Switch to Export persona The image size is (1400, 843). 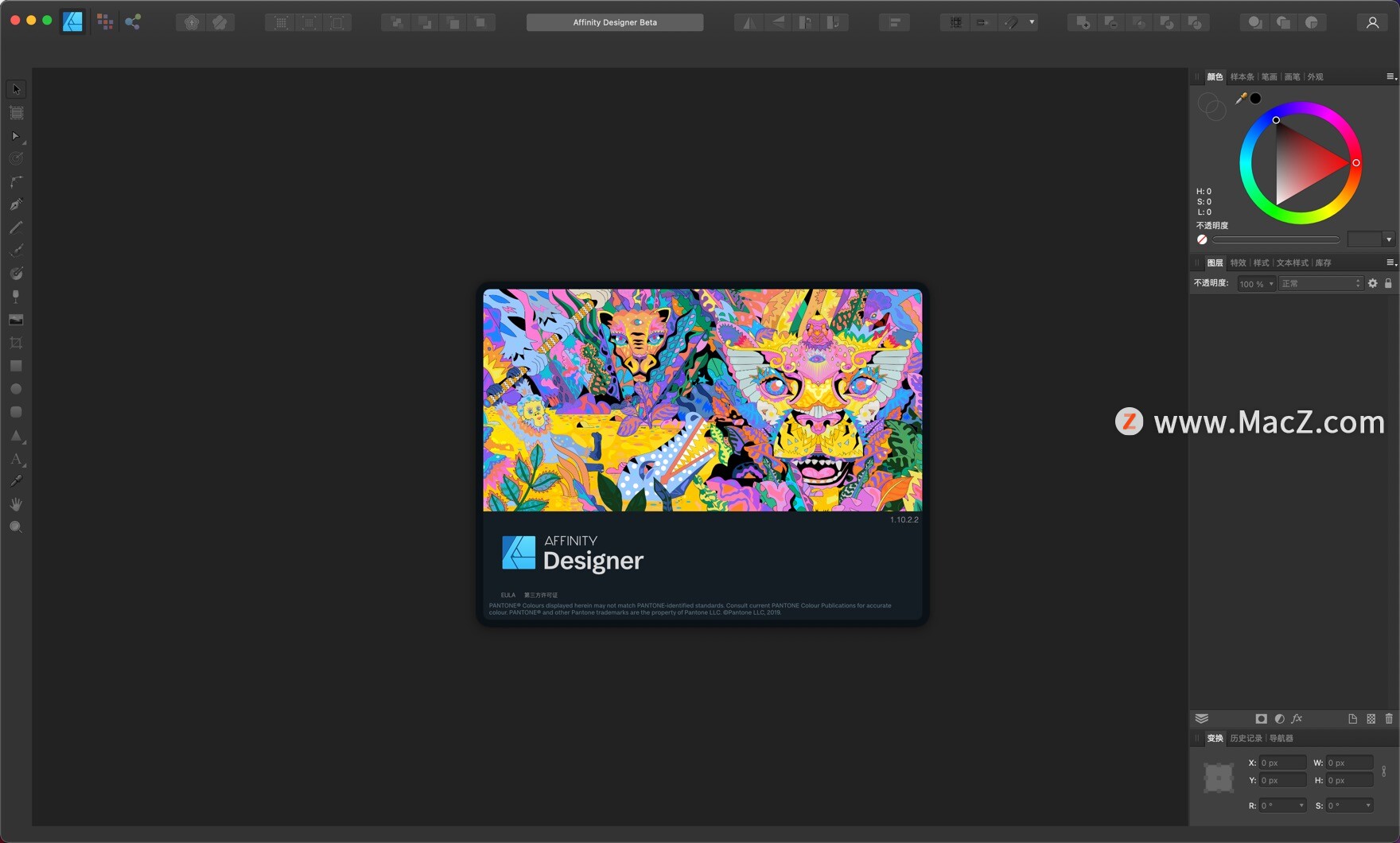pos(133,22)
